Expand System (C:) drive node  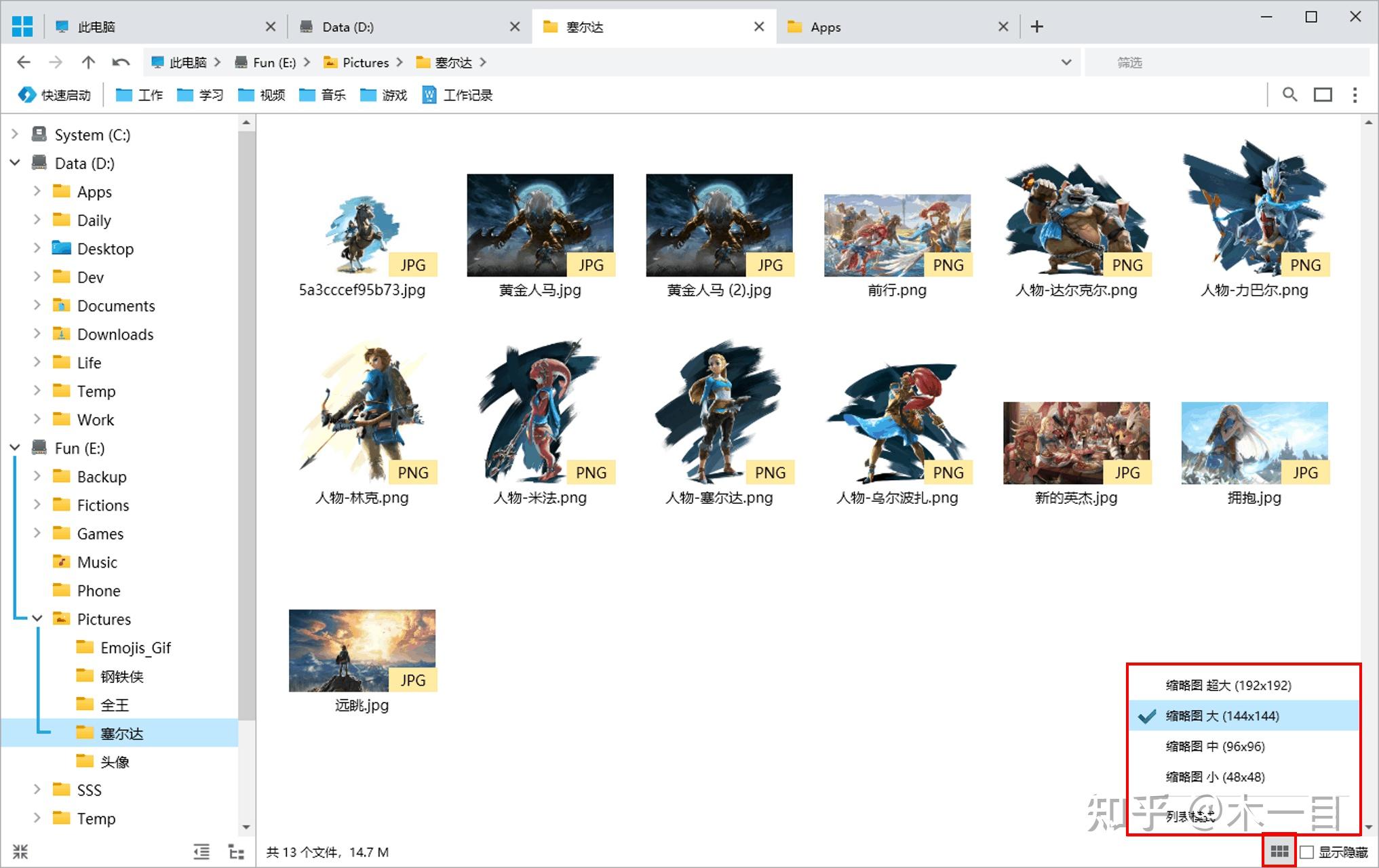(15, 134)
